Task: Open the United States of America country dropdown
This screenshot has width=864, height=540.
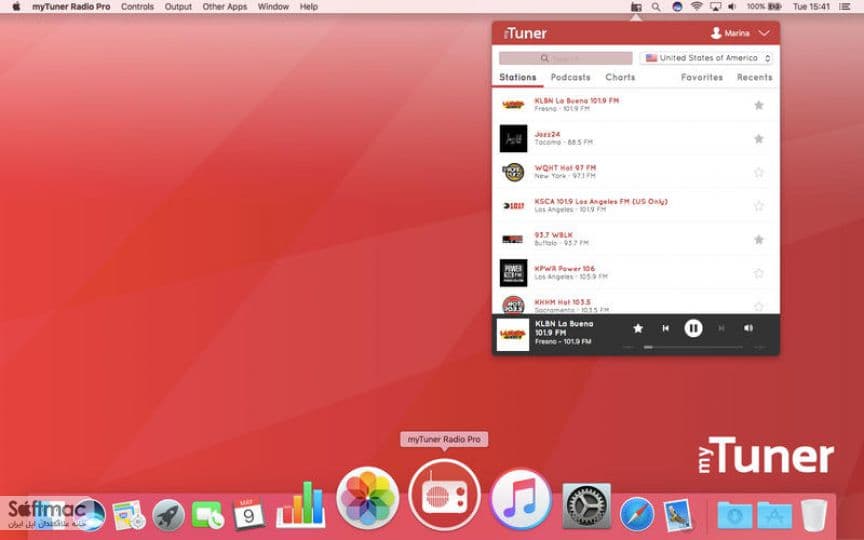Action: (x=707, y=58)
